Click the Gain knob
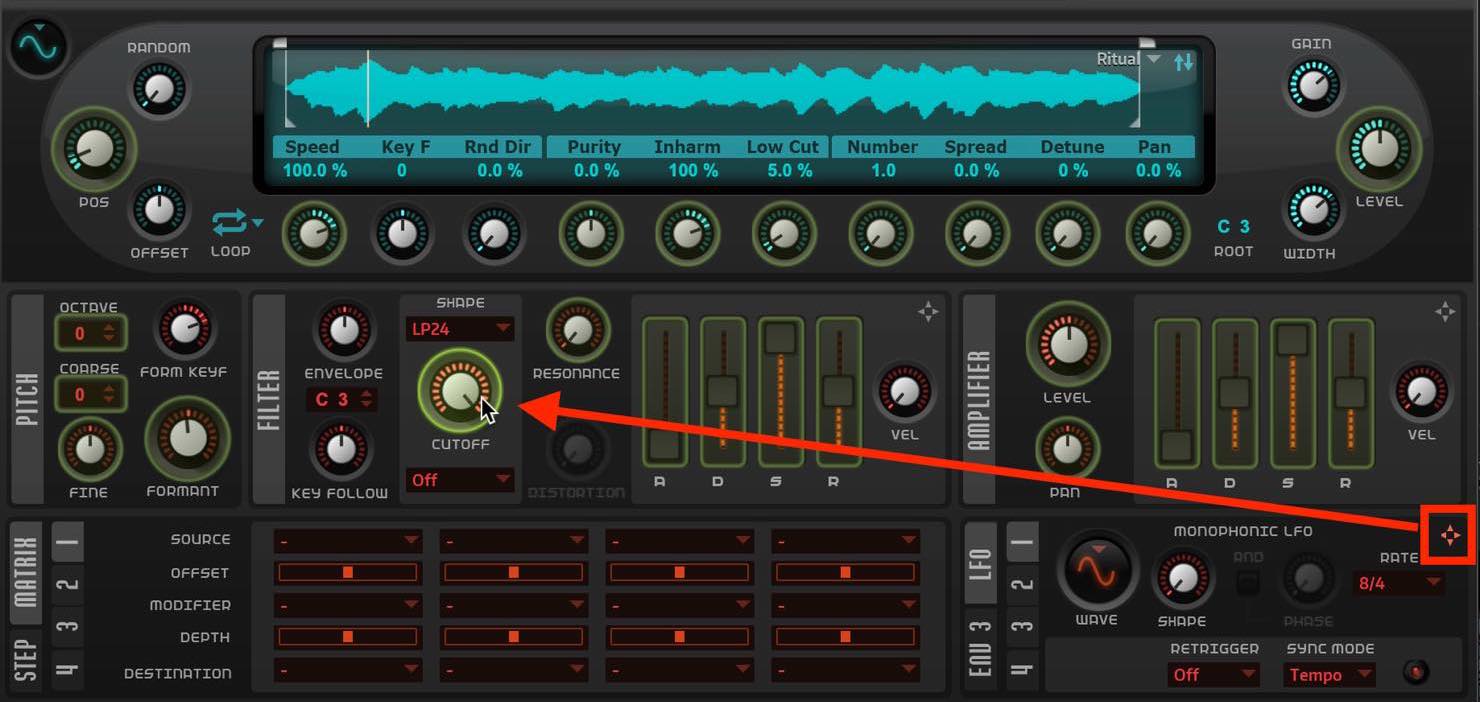The height and width of the screenshot is (702, 1480). 1311,86
